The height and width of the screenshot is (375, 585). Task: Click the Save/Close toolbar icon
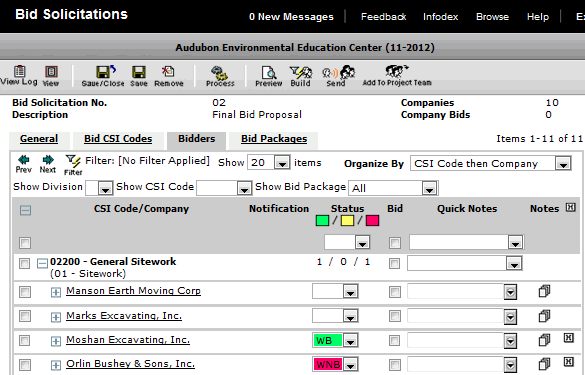click(x=103, y=76)
